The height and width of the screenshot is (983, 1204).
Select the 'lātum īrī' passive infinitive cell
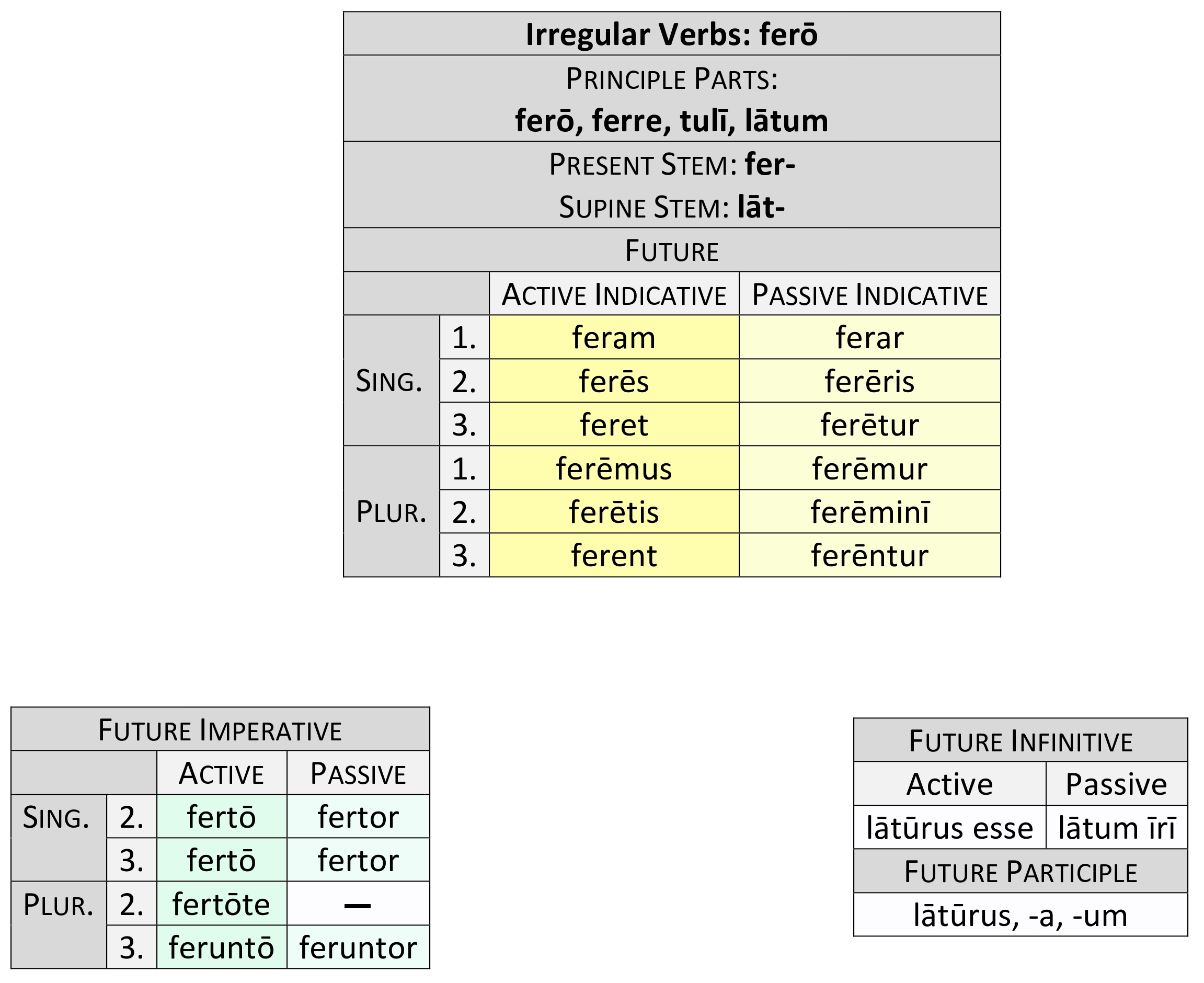coord(1117,828)
